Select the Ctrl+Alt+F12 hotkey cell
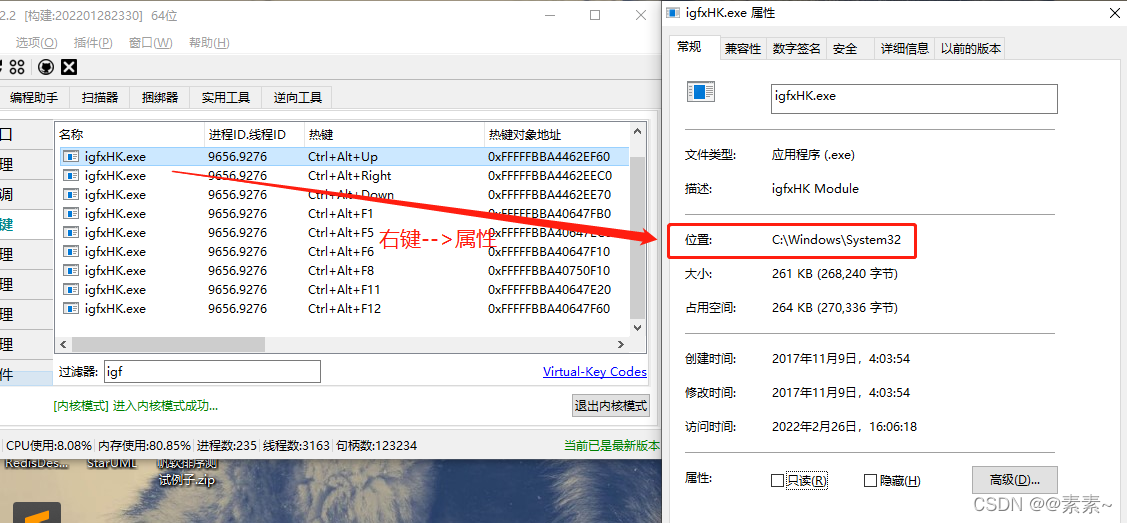The image size is (1127, 523). pyautogui.click(x=344, y=309)
